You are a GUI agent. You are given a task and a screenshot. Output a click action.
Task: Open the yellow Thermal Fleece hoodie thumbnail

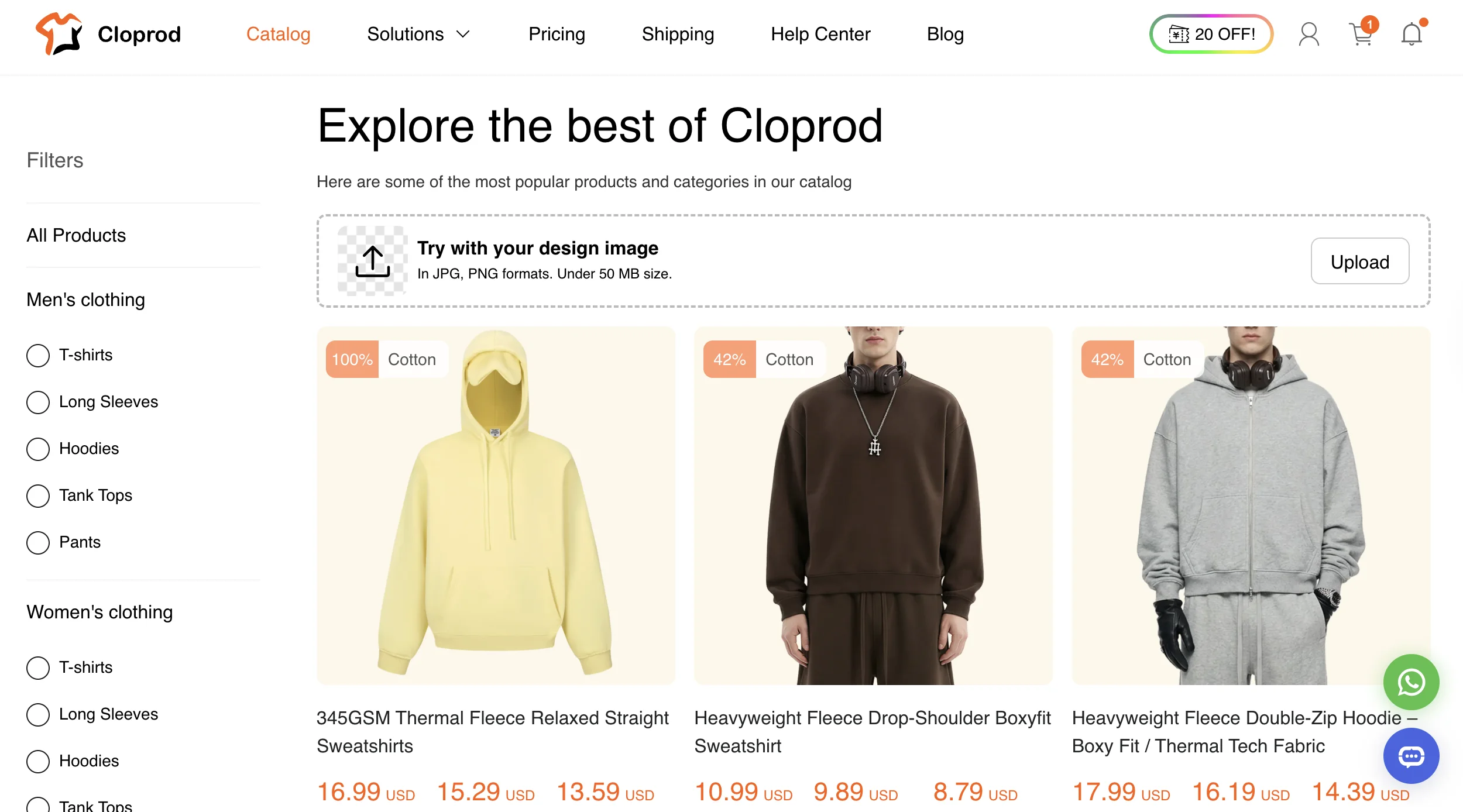[x=496, y=505]
